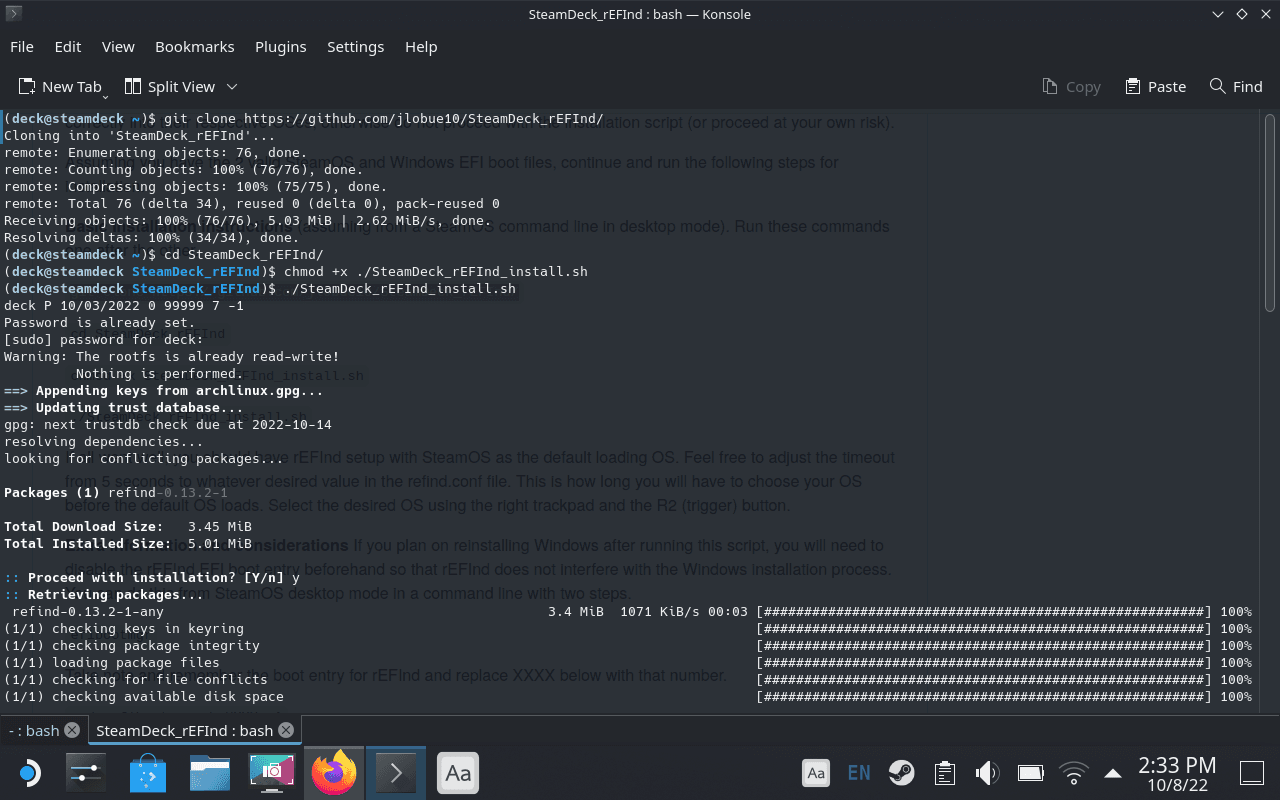Open the Find search tool
The width and height of the screenshot is (1280, 800).
pos(1235,87)
